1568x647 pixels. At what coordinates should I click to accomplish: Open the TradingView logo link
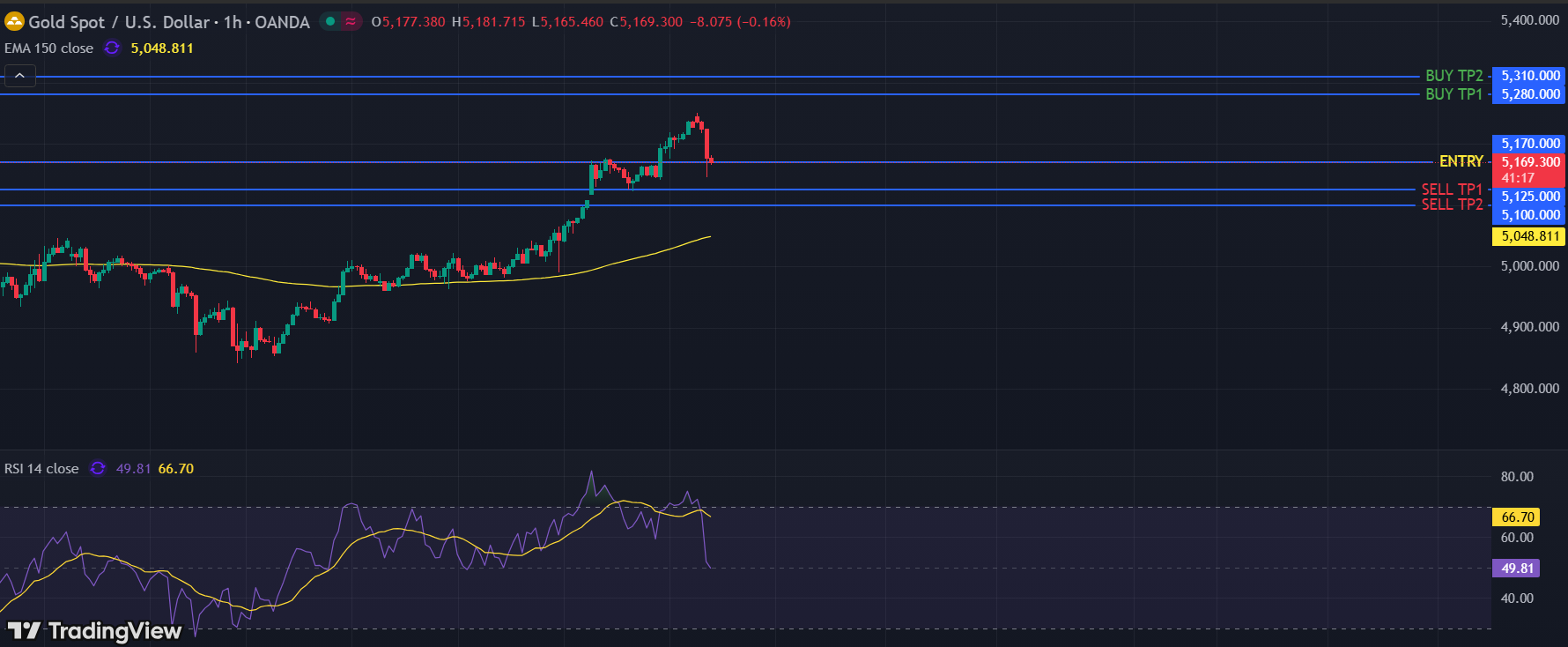[95, 630]
